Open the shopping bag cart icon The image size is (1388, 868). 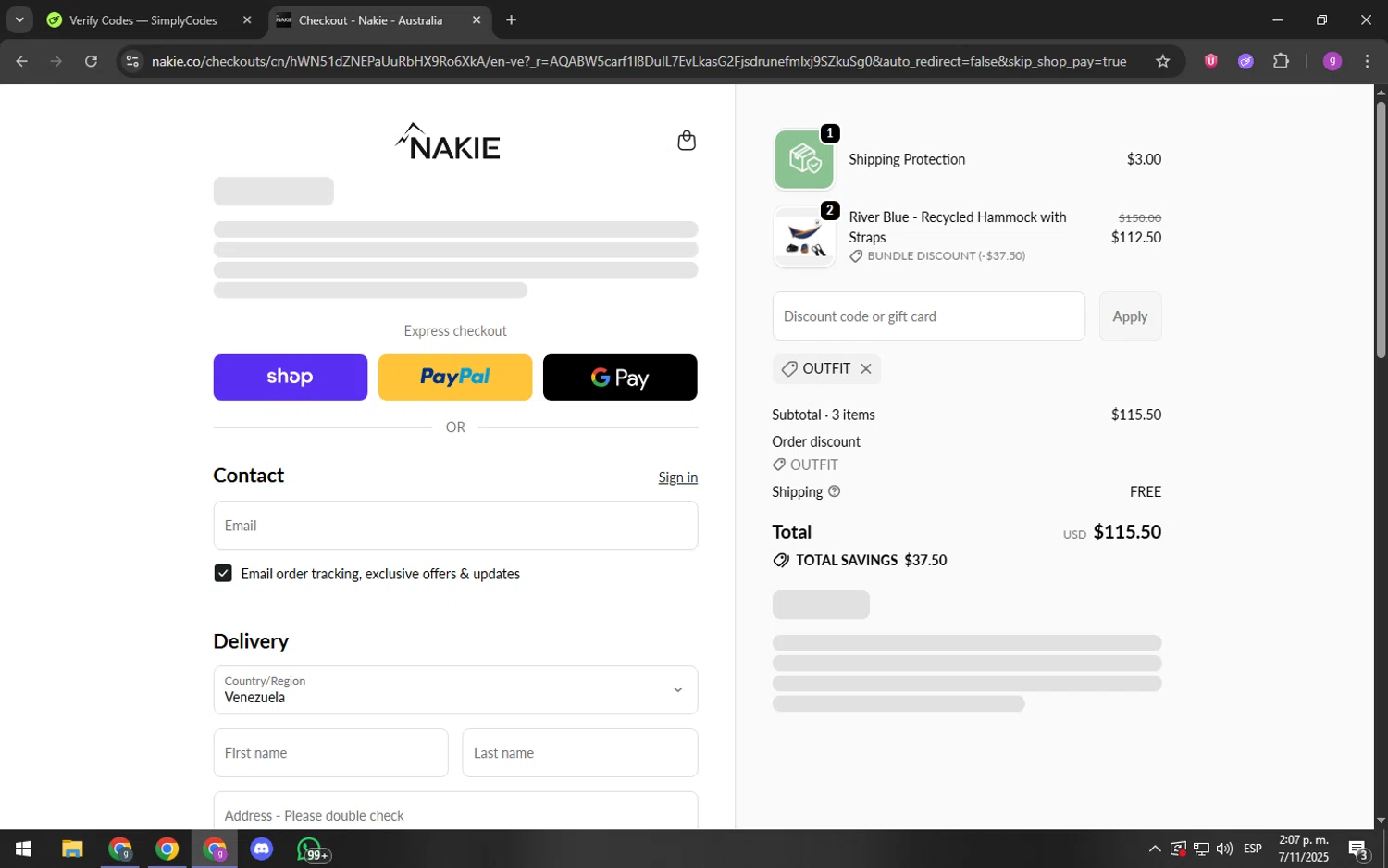tap(686, 141)
